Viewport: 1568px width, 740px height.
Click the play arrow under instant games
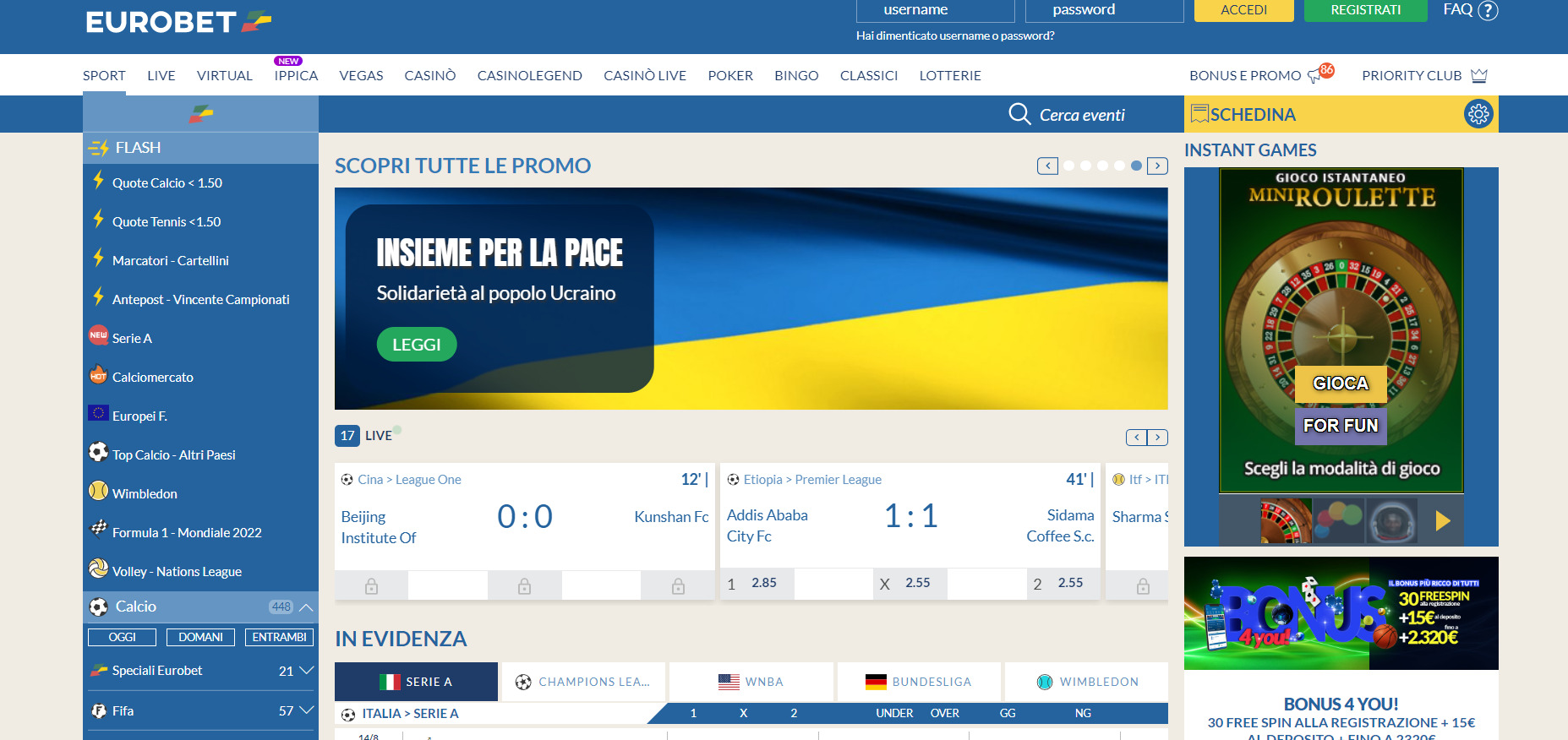pyautogui.click(x=1443, y=521)
